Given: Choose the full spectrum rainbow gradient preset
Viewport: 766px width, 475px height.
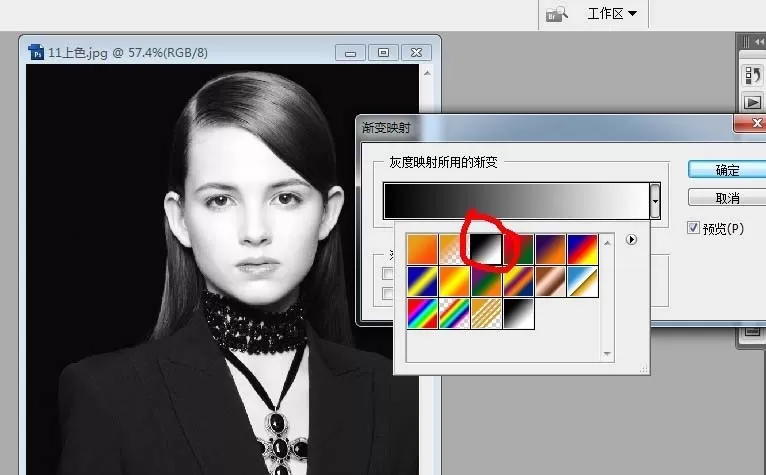Looking at the screenshot, I should tap(422, 314).
